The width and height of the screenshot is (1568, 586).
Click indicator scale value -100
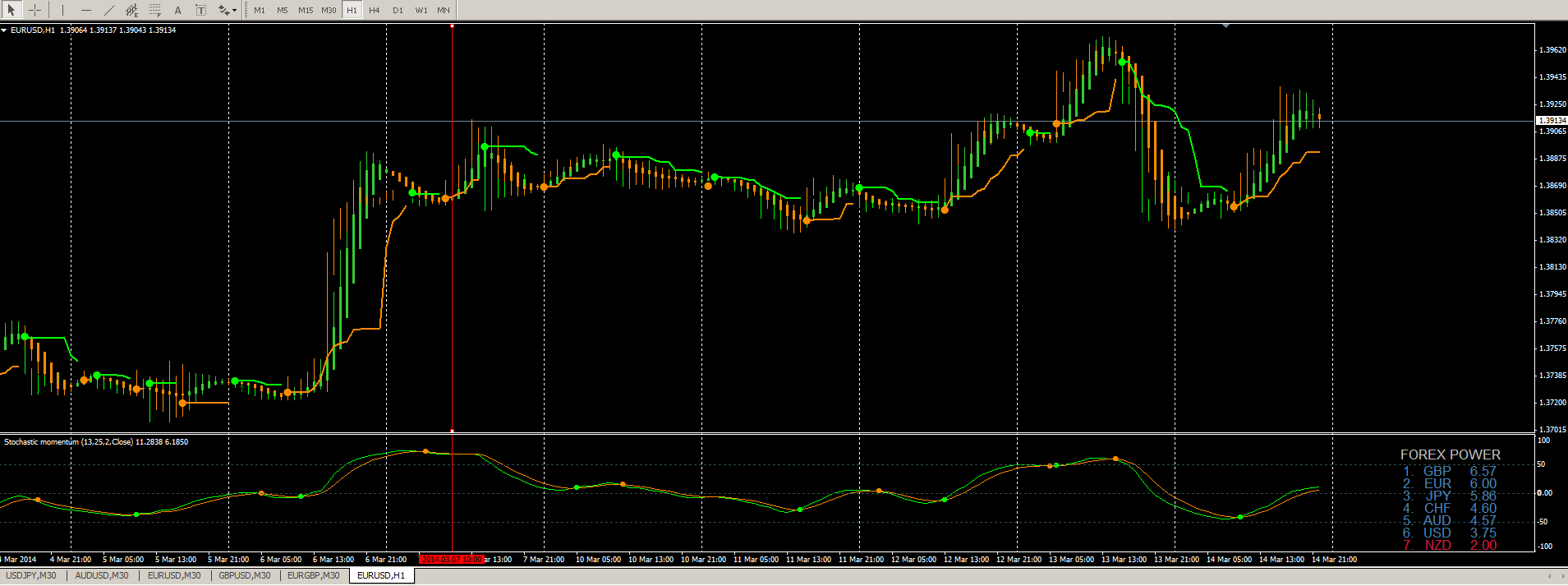(x=1545, y=547)
